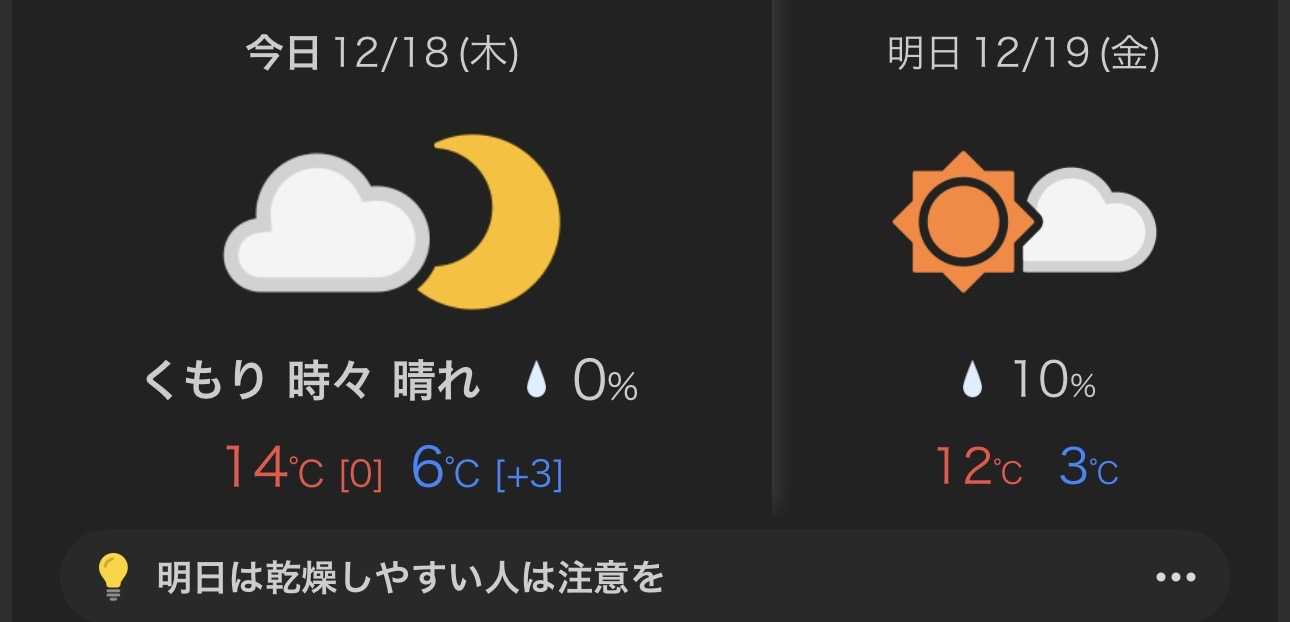The height and width of the screenshot is (622, 1290).
Task: Click tomorrow's low temperature 3°C
Action: 1088,468
